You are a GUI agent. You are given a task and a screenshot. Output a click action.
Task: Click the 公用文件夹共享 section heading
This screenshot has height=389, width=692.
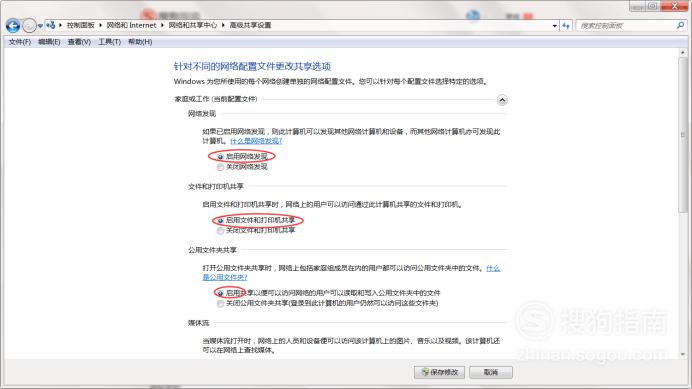[212, 250]
